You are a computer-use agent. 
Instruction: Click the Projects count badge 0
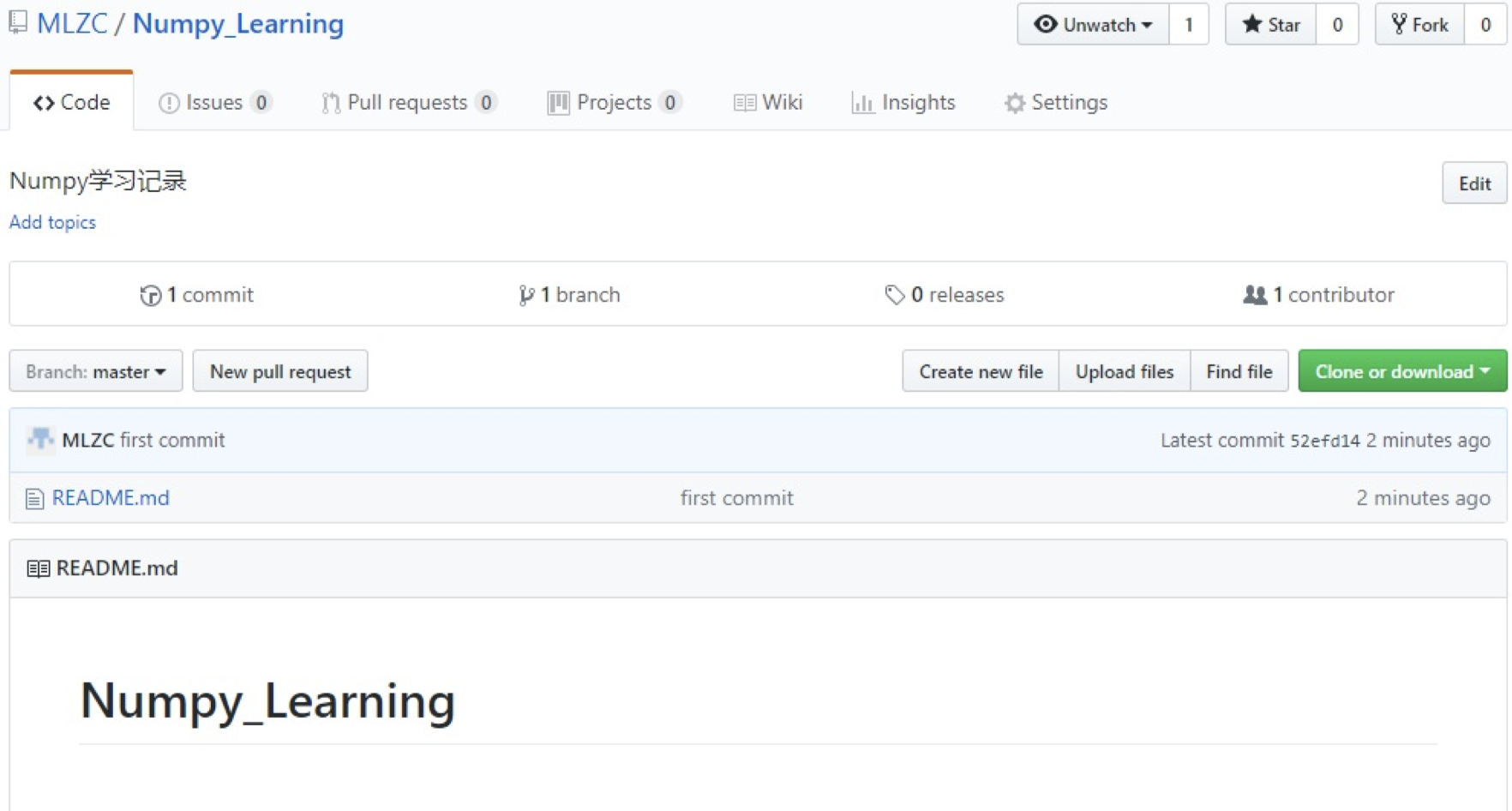670,103
